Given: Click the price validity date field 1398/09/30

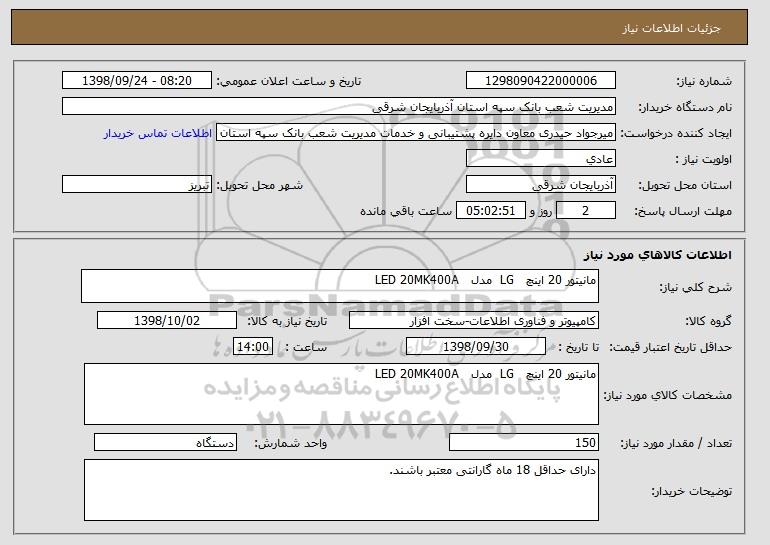Looking at the screenshot, I should 476,347.
